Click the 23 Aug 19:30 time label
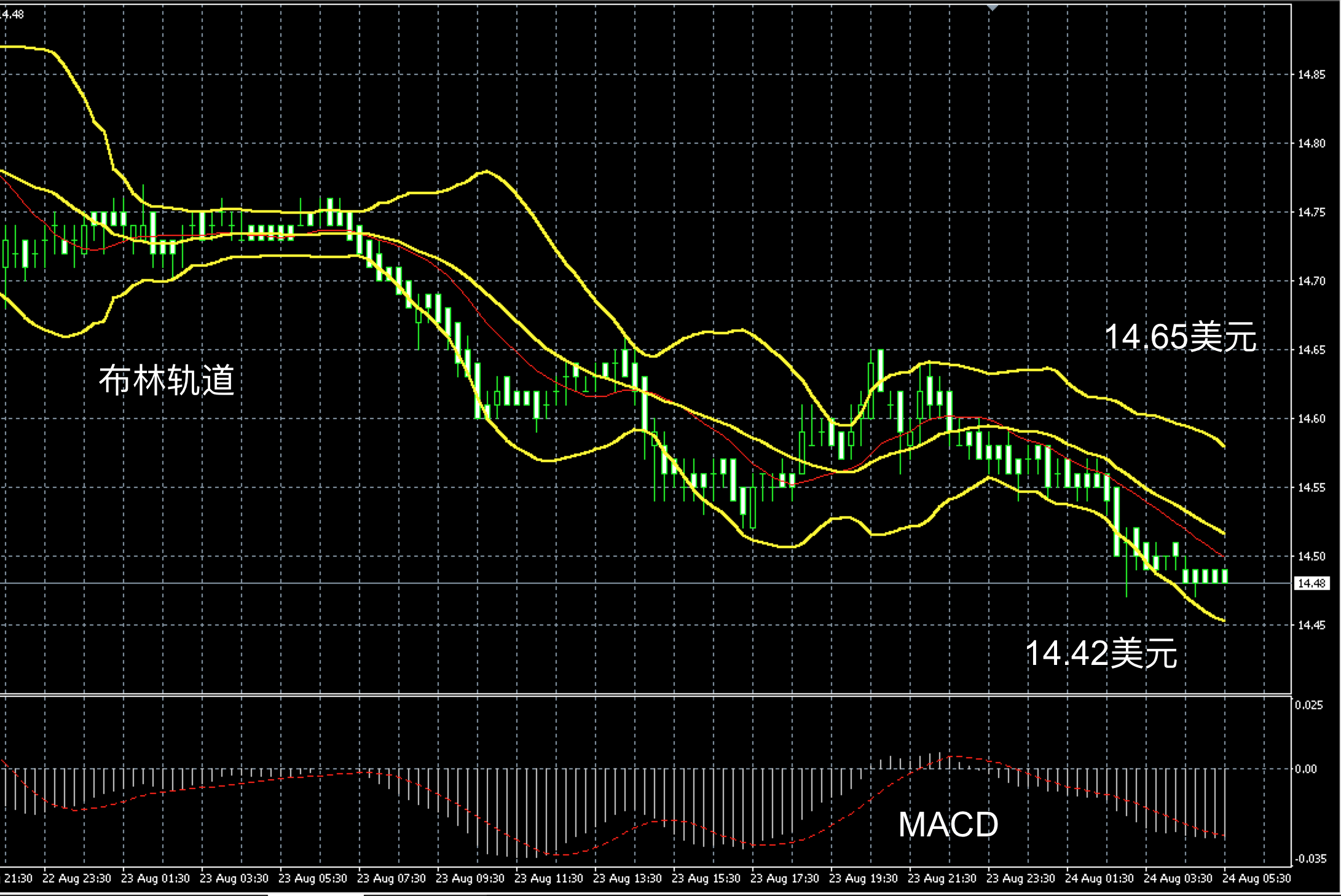This screenshot has height=896, width=1341. pos(863,879)
